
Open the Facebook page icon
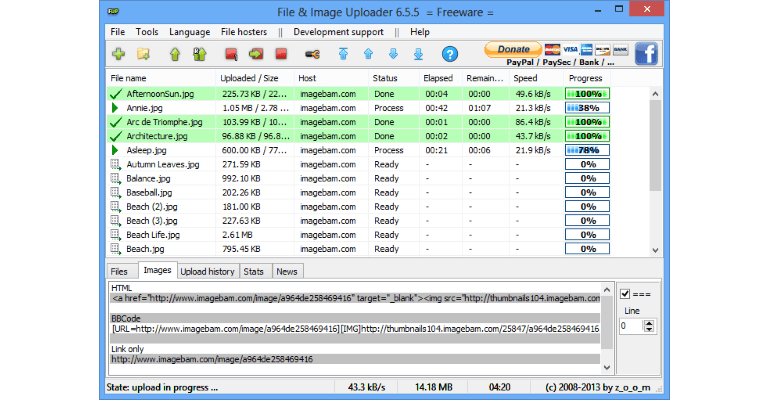tap(646, 53)
